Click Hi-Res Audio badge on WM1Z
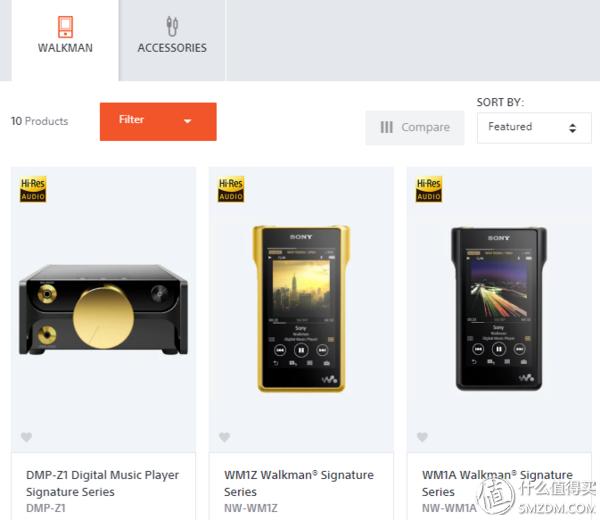Screen dimensions: 600x520 point(231,189)
